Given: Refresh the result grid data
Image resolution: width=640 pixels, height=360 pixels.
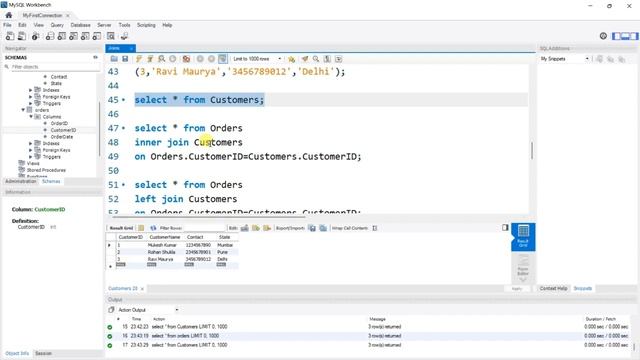Looking at the screenshot, I should (x=153, y=228).
